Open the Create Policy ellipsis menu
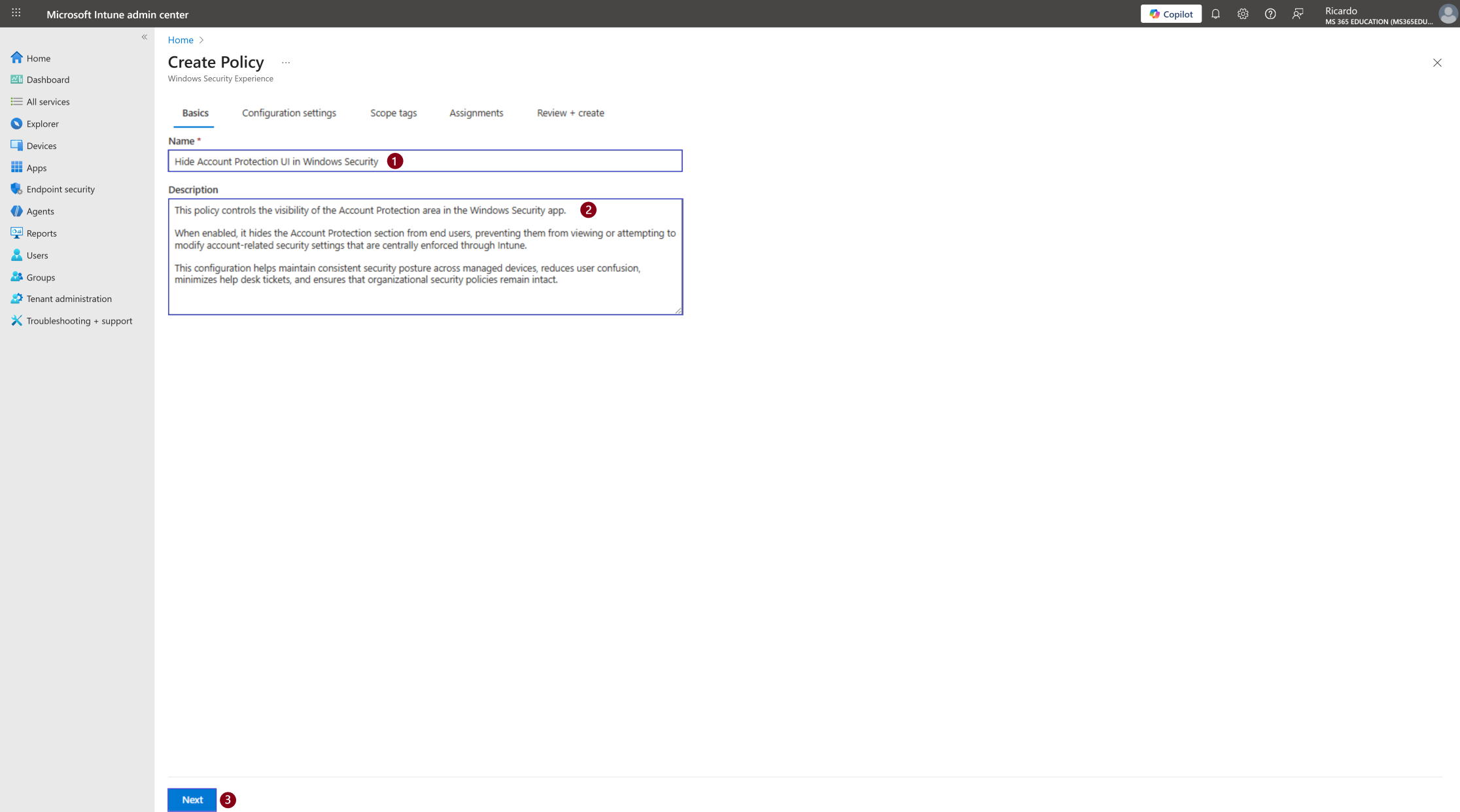 [286, 63]
